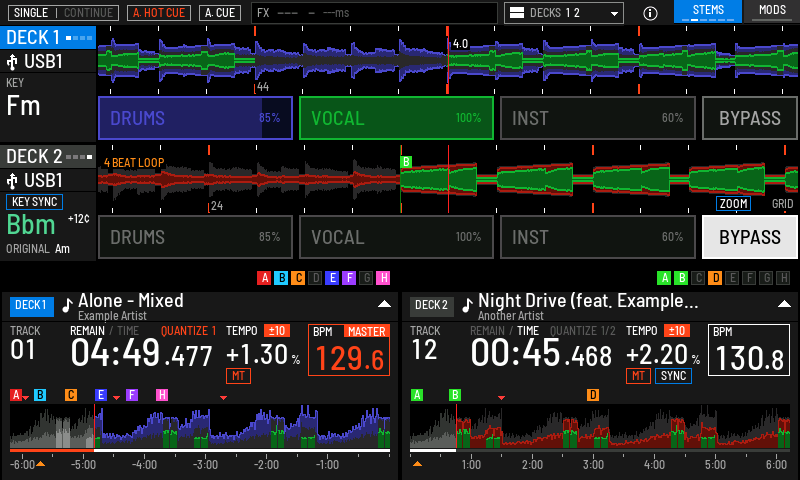The image size is (800, 480).
Task: Select red hot cue A of Deck 1 row
Action: click(264, 278)
